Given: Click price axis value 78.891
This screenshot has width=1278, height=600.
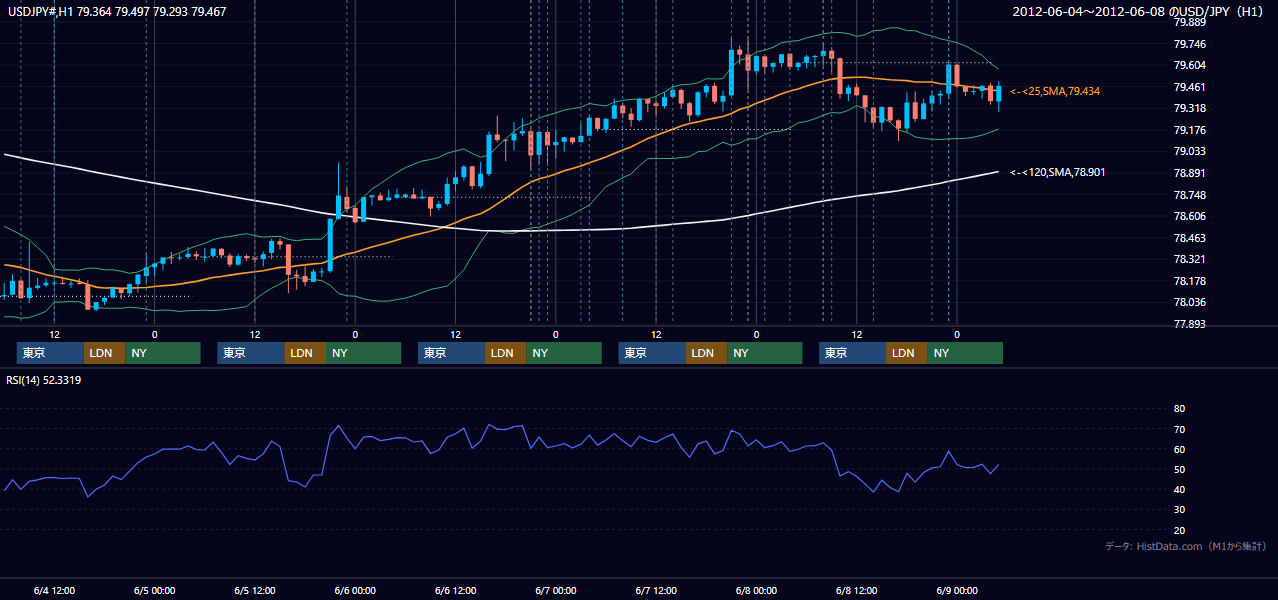Looking at the screenshot, I should click(x=1188, y=173).
